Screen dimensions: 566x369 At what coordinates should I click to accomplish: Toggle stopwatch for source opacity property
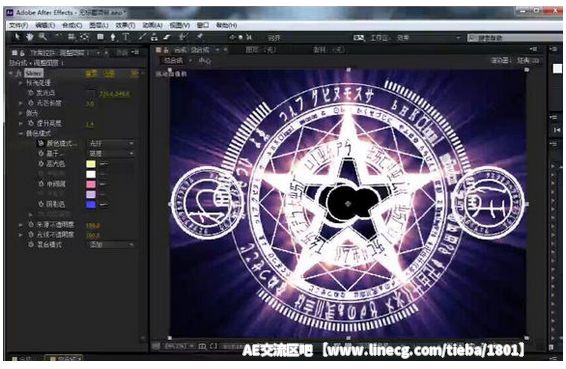(31, 225)
